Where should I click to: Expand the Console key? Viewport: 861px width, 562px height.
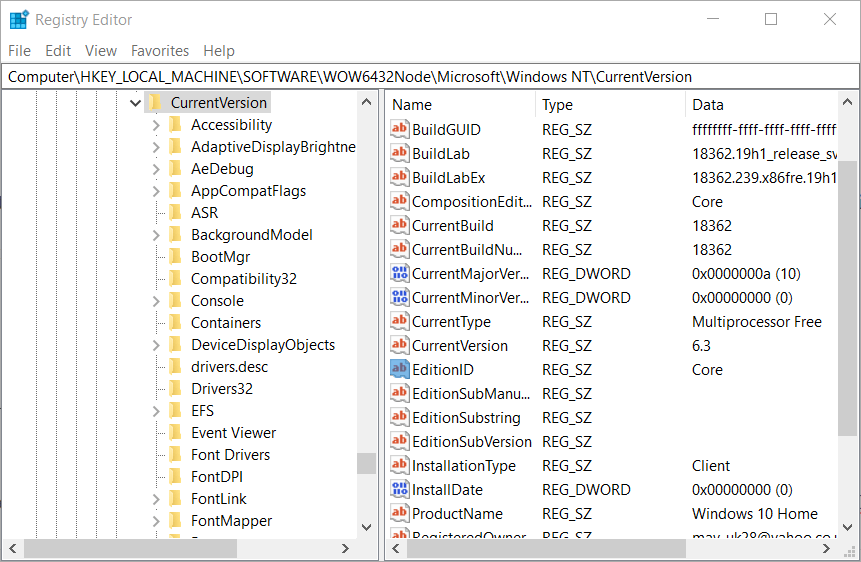tap(156, 301)
